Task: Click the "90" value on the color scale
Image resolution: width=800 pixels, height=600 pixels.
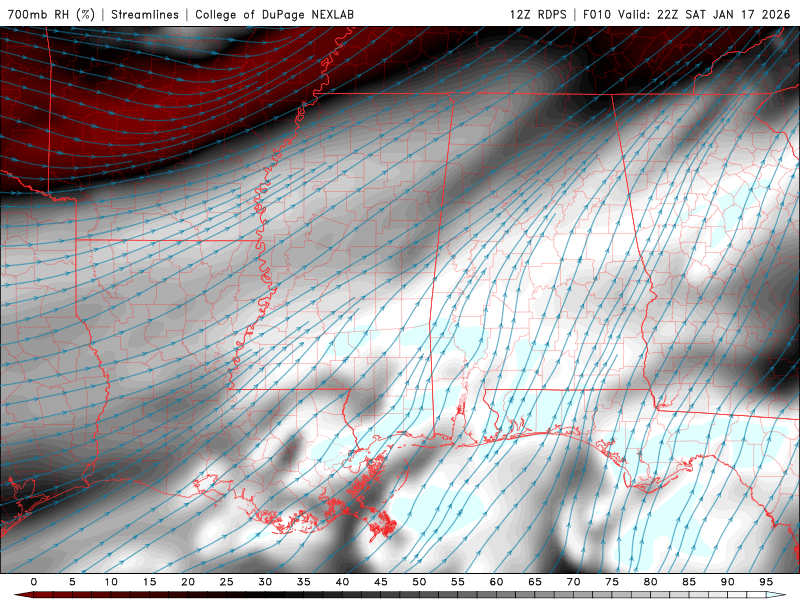Action: [x=728, y=582]
